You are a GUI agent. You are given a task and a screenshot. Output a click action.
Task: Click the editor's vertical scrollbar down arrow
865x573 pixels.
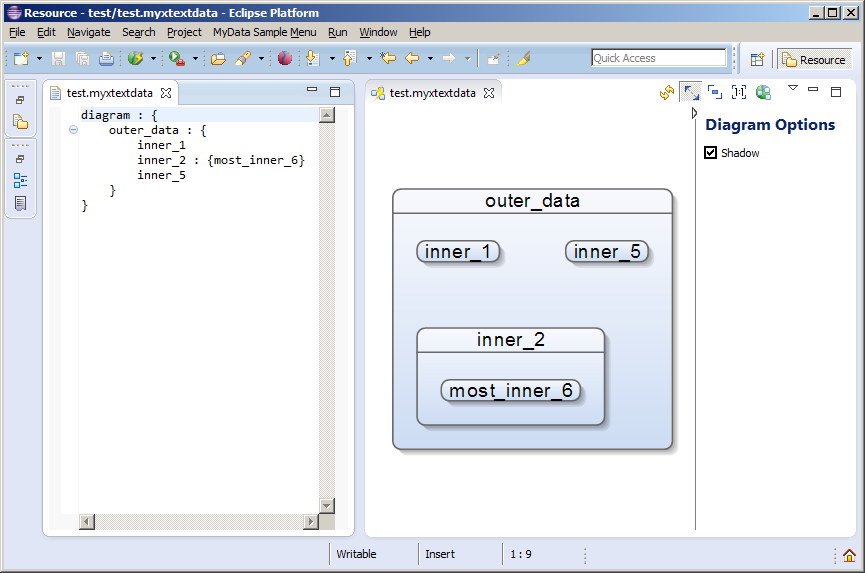tap(326, 505)
